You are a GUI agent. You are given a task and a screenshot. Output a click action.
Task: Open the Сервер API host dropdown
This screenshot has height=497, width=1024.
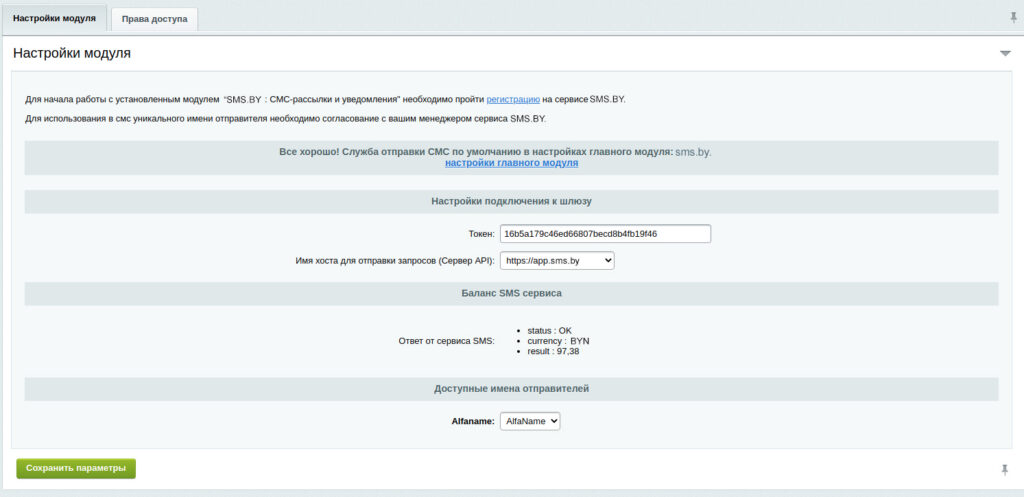tap(557, 261)
